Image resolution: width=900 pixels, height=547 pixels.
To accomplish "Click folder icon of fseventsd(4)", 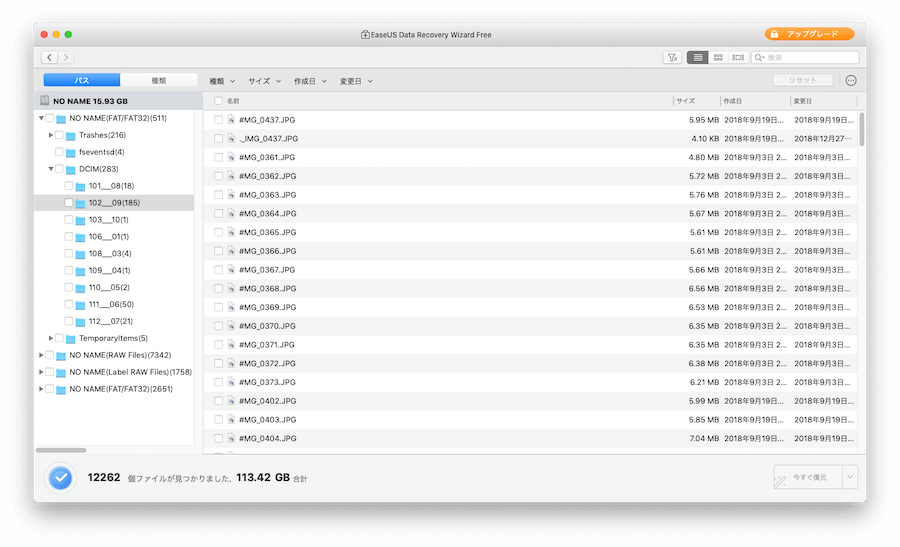I will point(71,153).
